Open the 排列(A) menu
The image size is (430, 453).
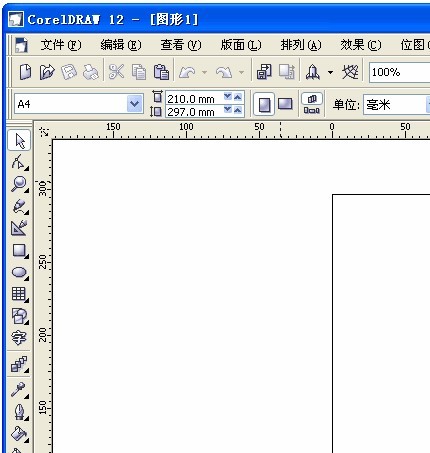[x=301, y=45]
